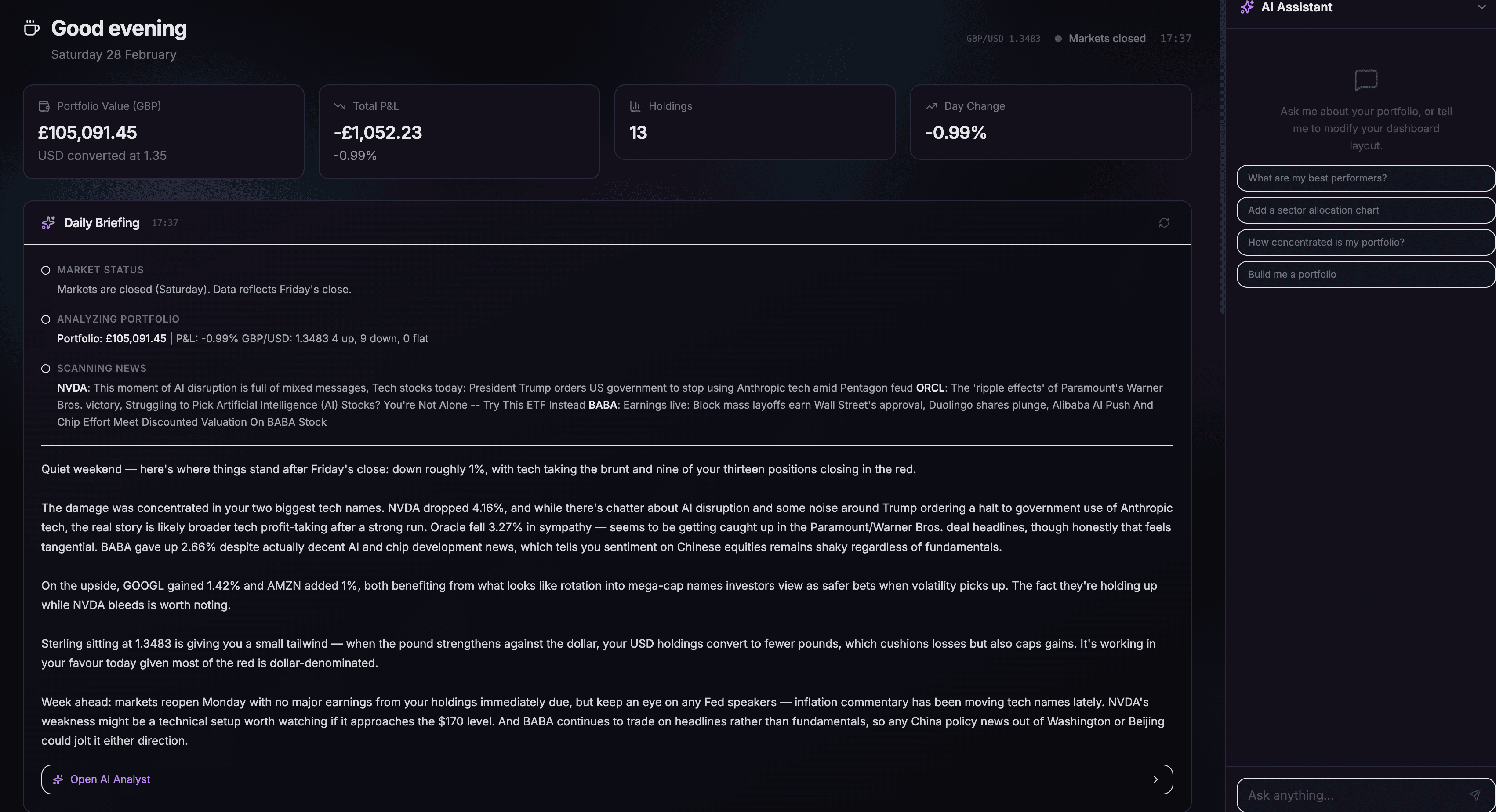The image size is (1496, 812).
Task: Click the bar chart icon on Holdings card
Action: pos(635,106)
